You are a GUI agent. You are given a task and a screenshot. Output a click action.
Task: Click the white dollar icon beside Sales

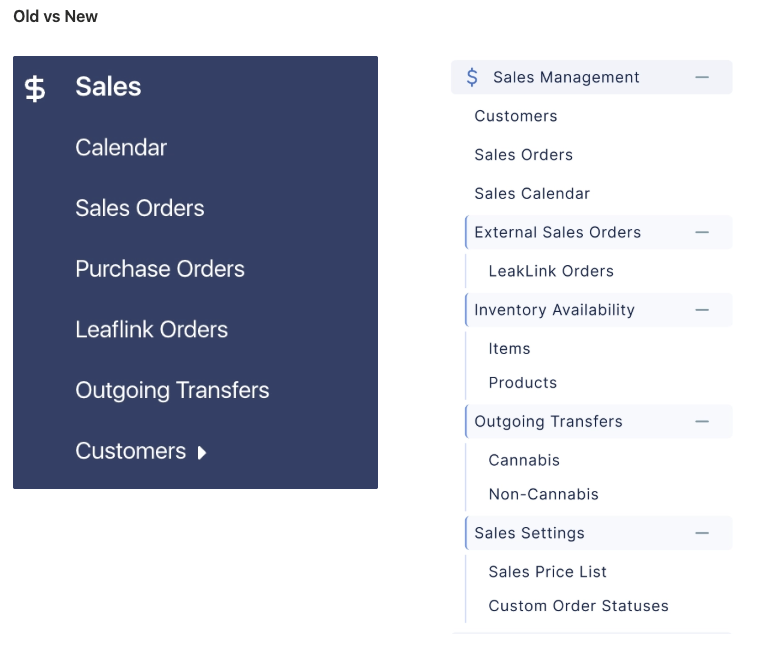pos(35,89)
